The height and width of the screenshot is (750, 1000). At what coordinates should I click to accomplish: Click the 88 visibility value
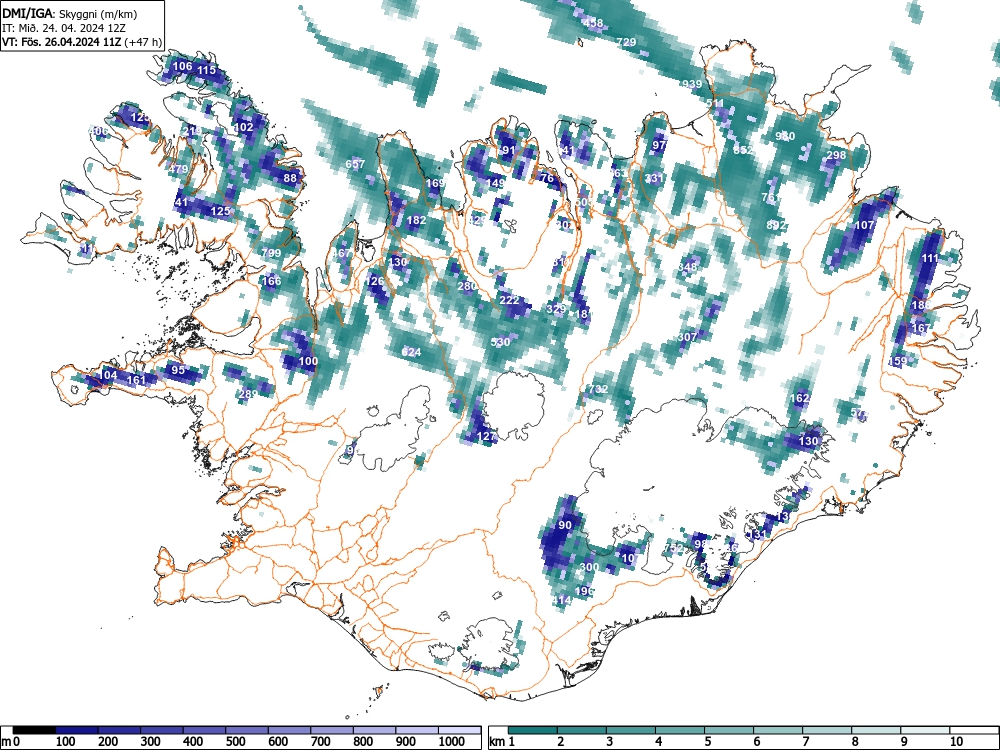coord(290,178)
